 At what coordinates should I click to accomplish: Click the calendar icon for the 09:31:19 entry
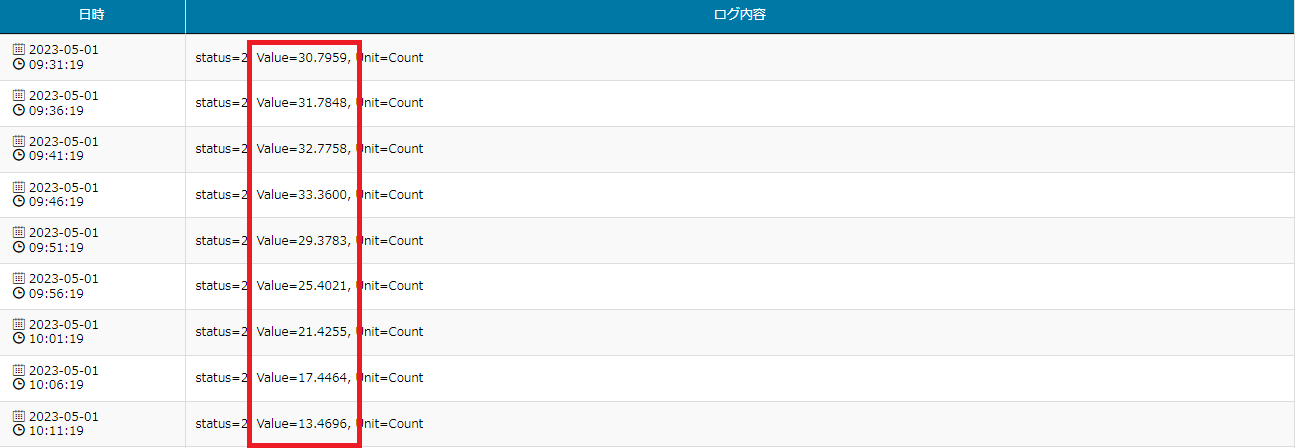coord(18,49)
